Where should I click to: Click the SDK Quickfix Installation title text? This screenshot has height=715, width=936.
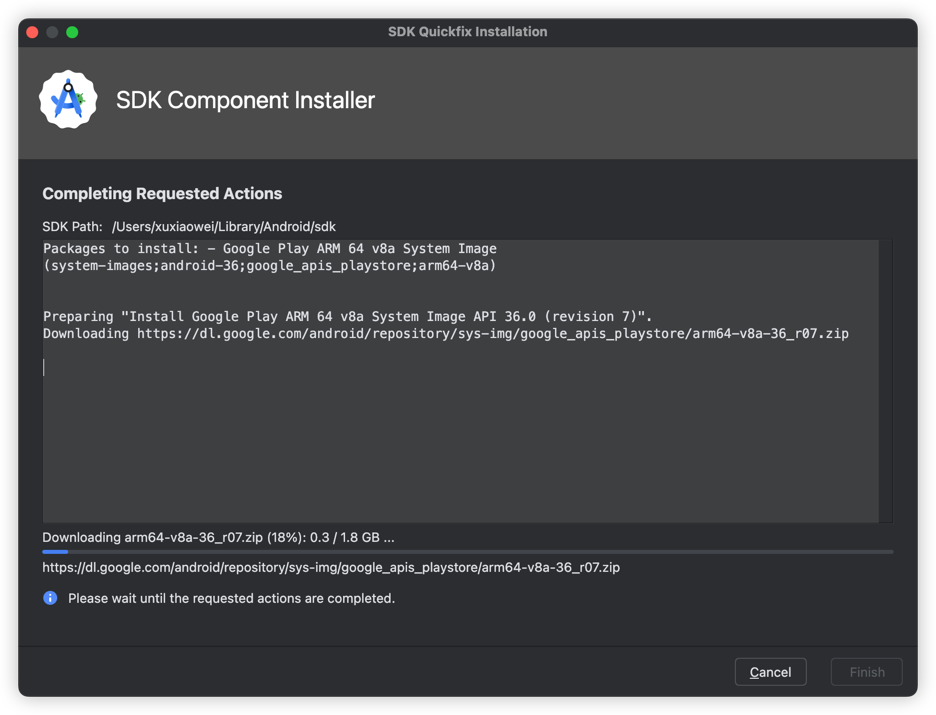point(467,32)
